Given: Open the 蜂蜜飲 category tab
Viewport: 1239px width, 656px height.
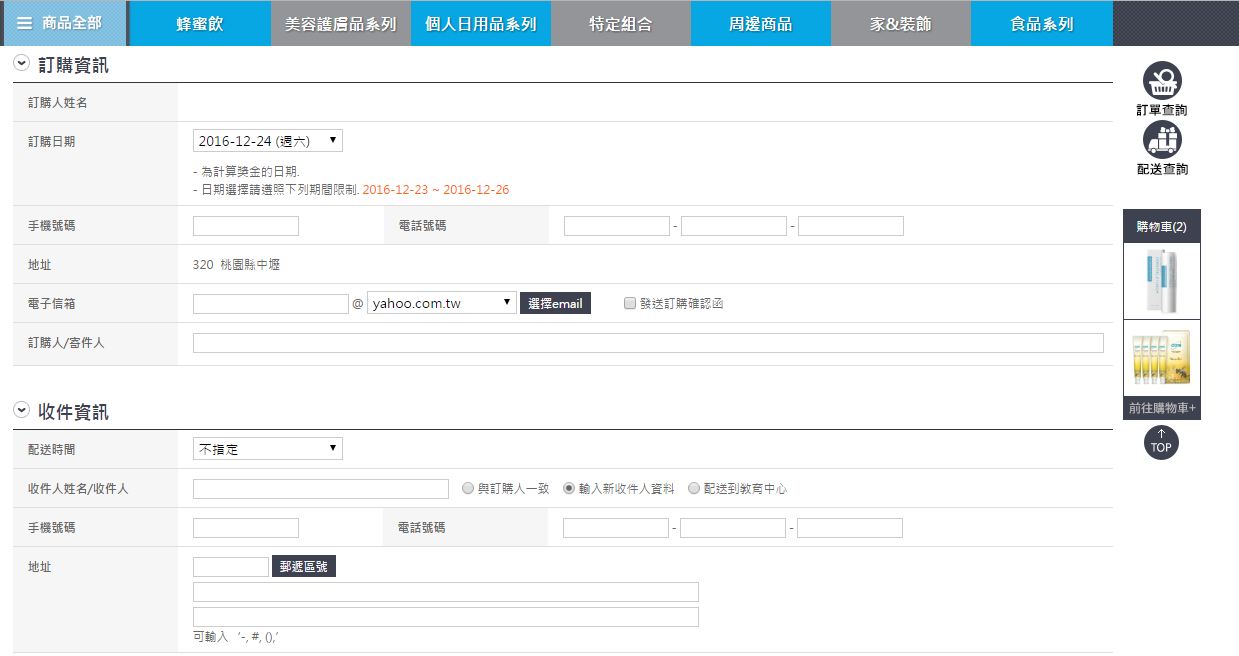Looking at the screenshot, I should click(x=200, y=23).
